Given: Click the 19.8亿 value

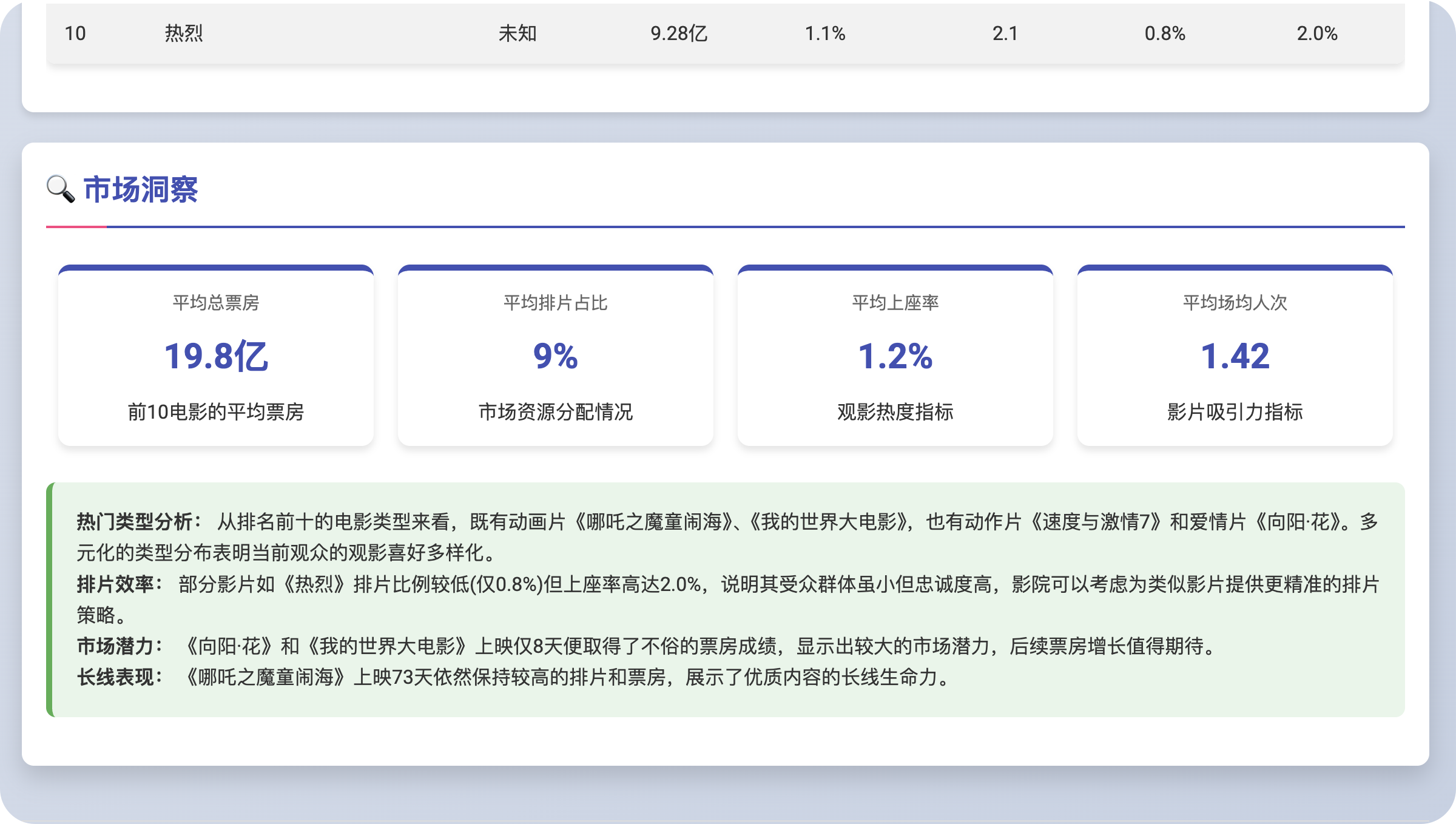Looking at the screenshot, I should click(215, 356).
